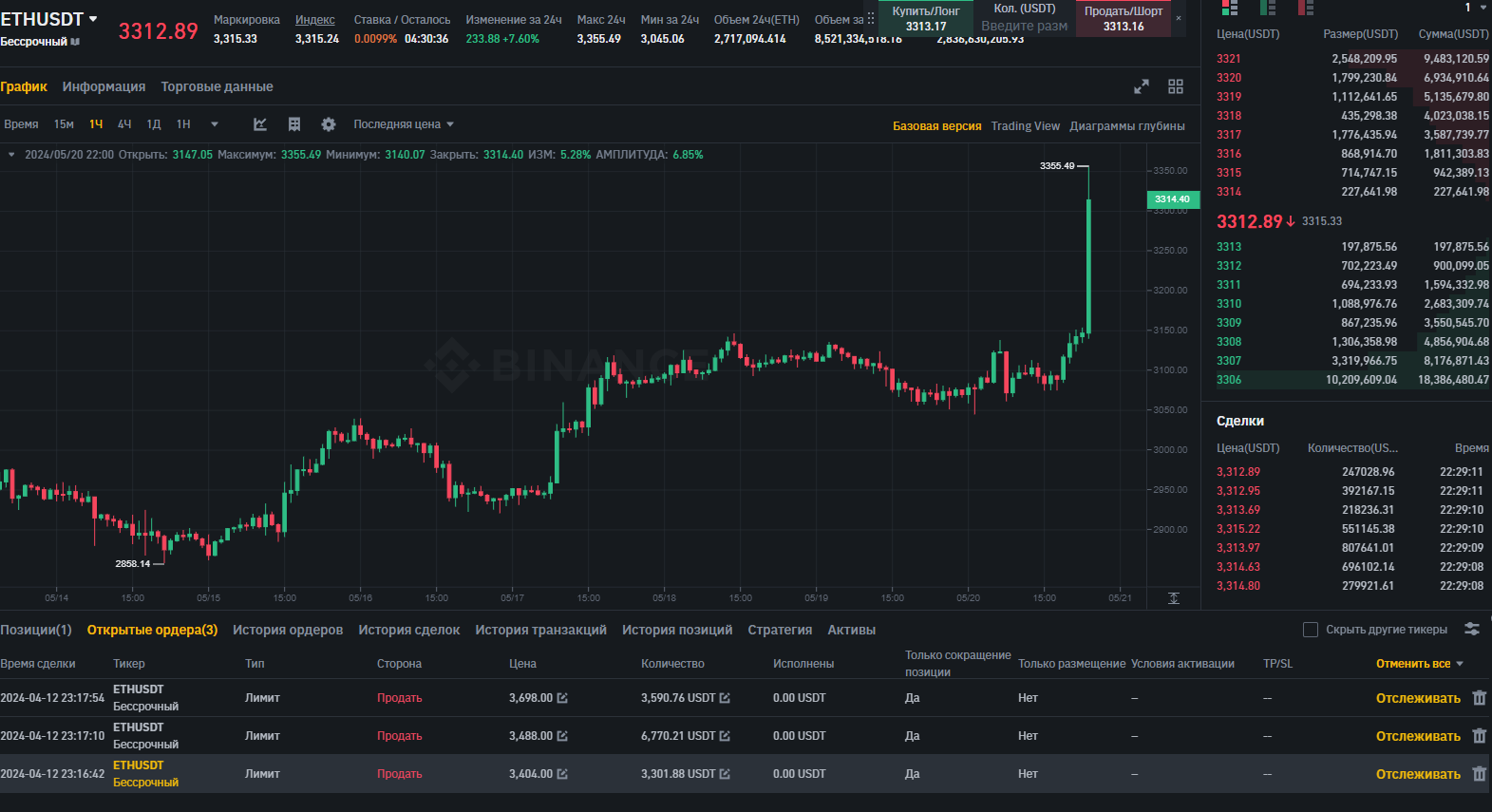
Task: Open ETHUSDT ticker link in highlighted order row
Action: coord(139,765)
